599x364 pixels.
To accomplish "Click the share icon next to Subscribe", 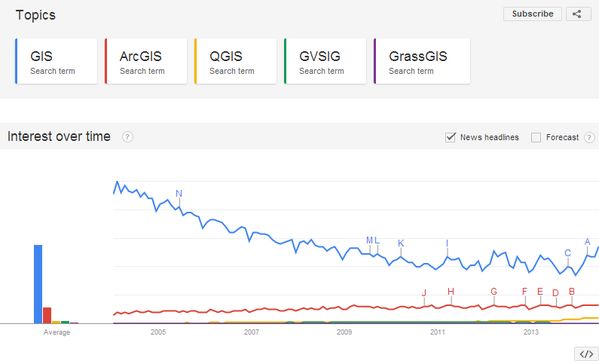I will pos(578,14).
